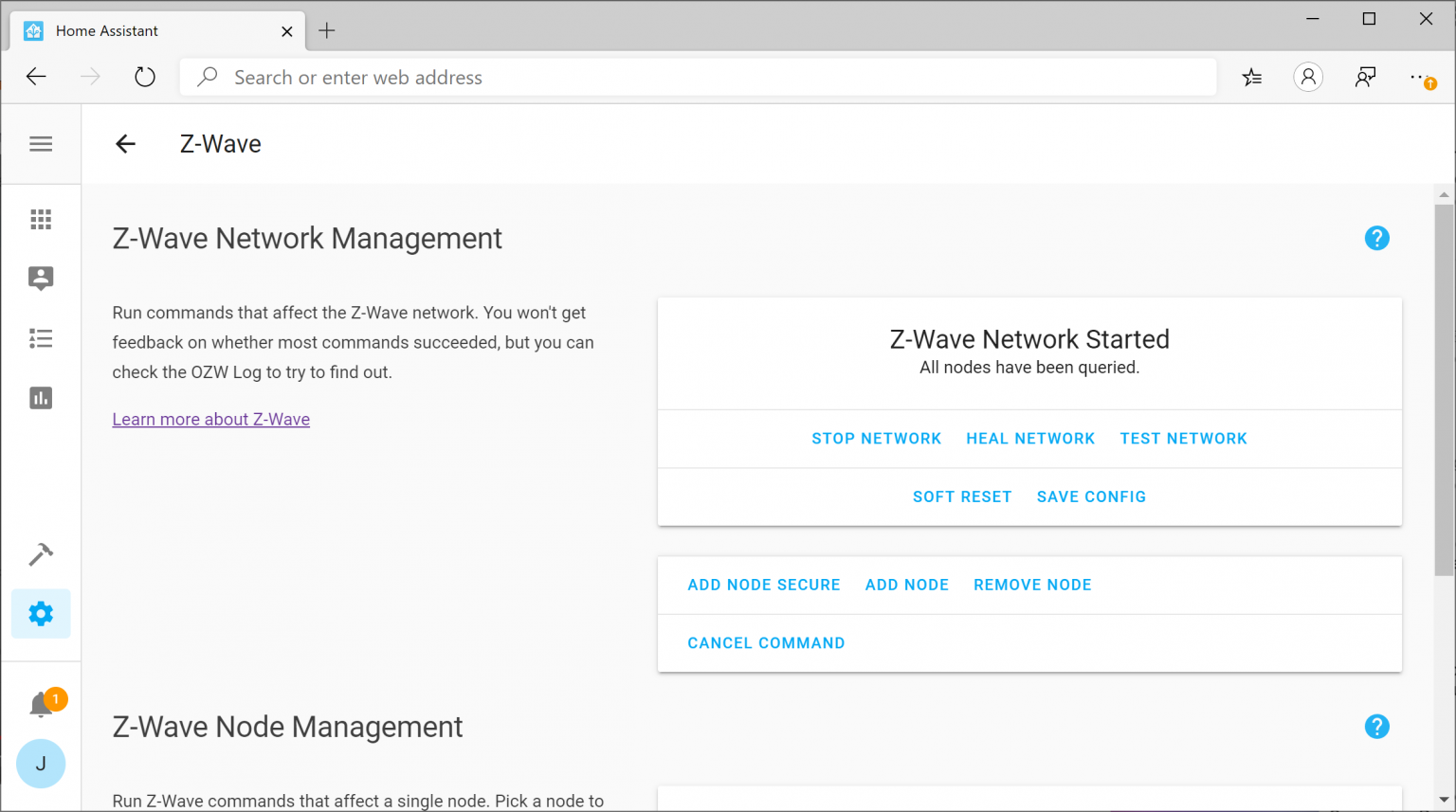The image size is (1456, 812).
Task: Open the user profile avatar J
Action: pyautogui.click(x=41, y=764)
